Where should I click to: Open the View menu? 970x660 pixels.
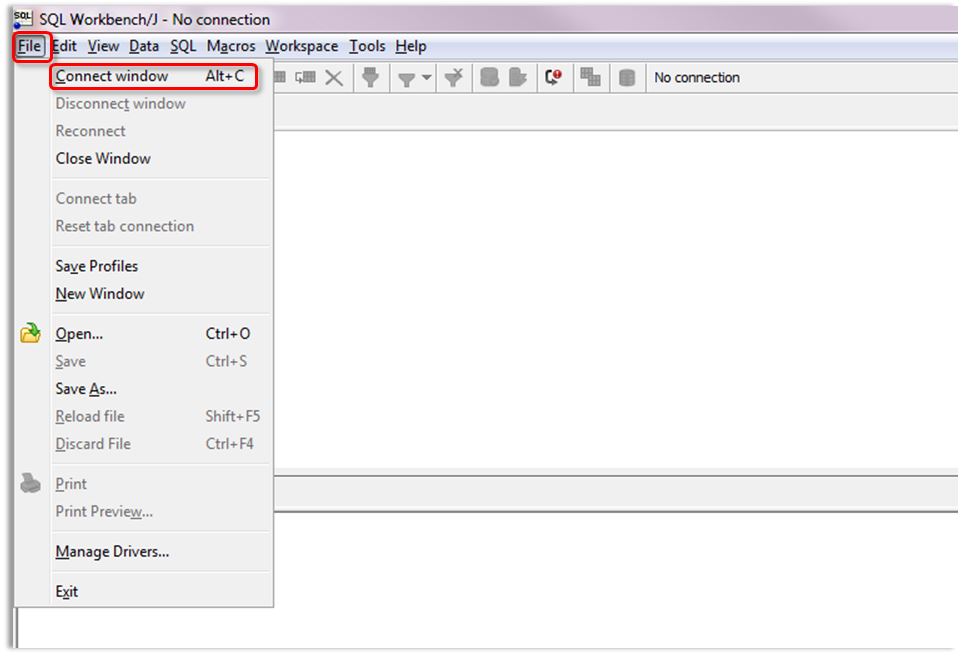(x=103, y=46)
